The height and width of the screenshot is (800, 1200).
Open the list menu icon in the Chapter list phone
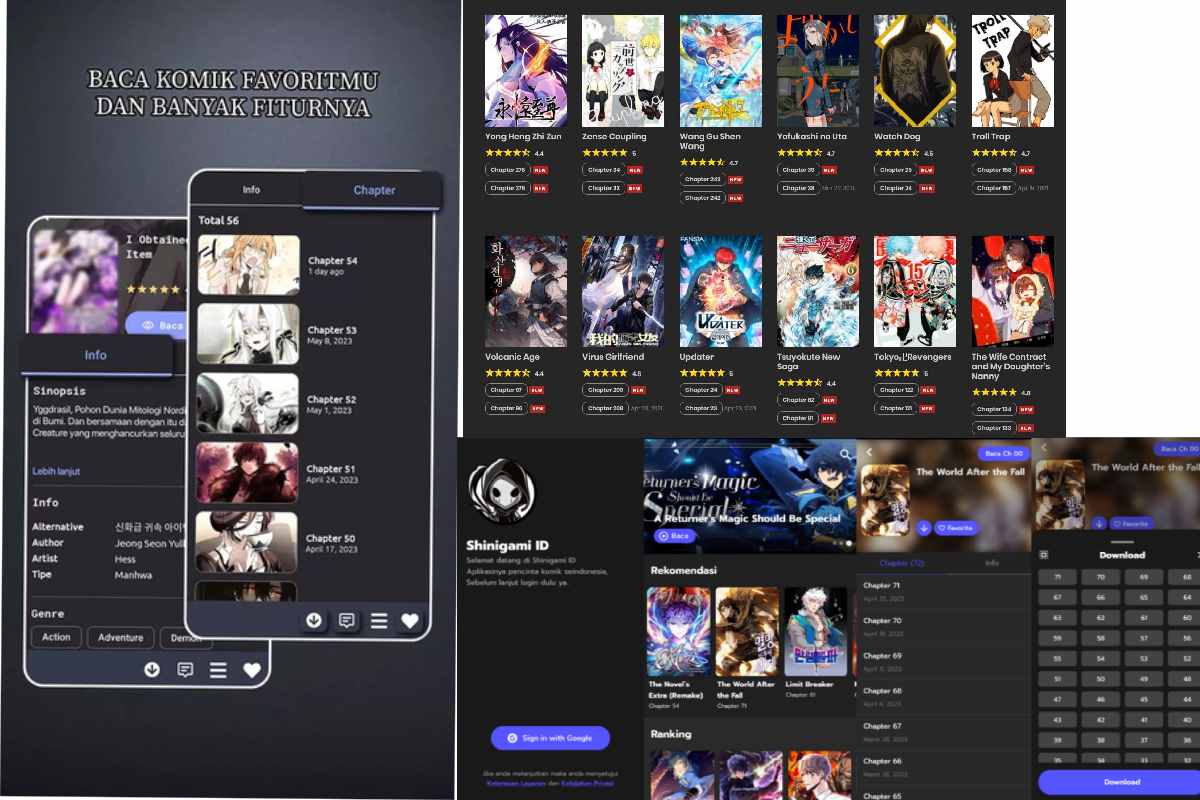coord(379,621)
